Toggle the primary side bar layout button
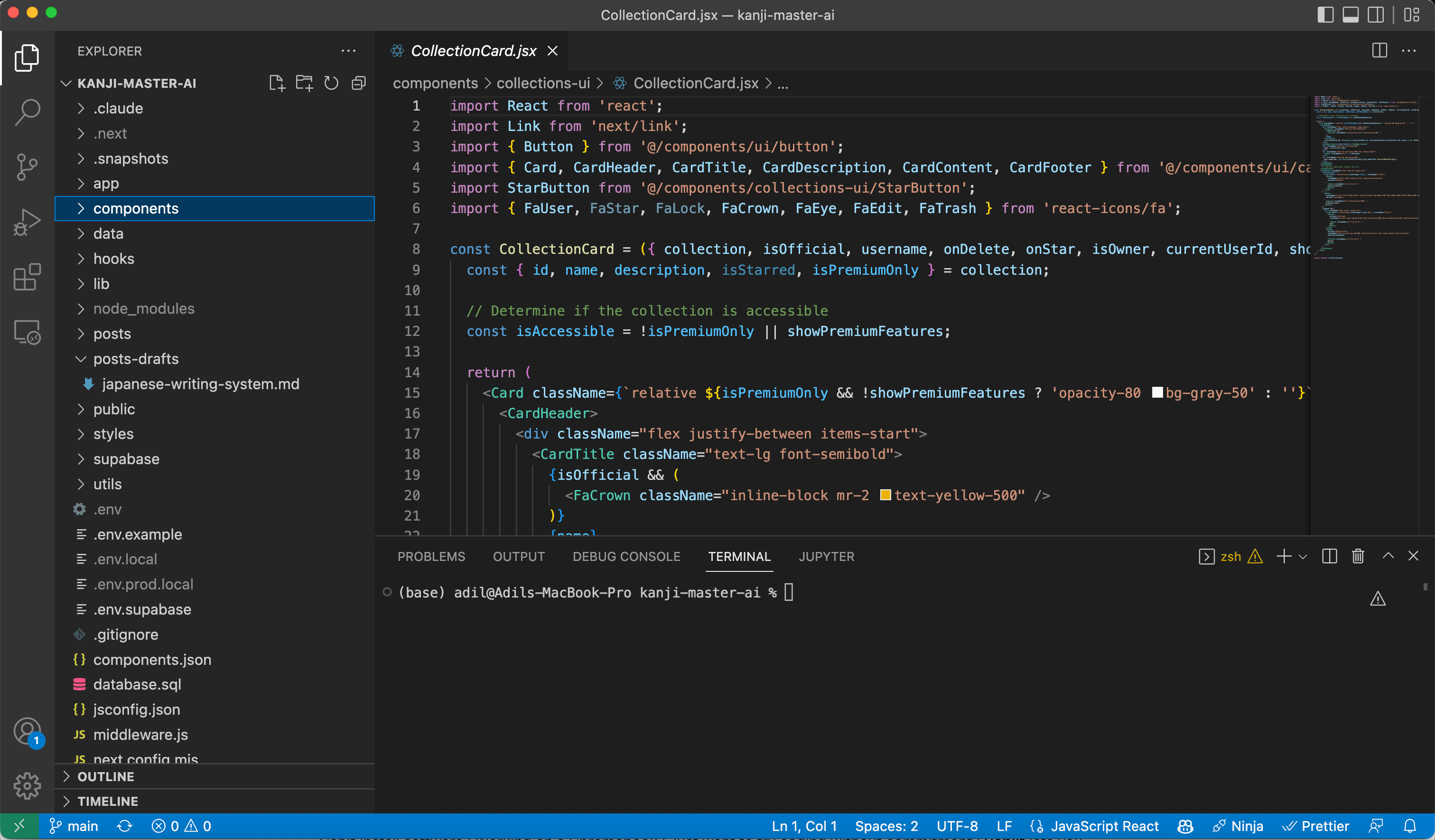The image size is (1435, 840). click(x=1325, y=15)
